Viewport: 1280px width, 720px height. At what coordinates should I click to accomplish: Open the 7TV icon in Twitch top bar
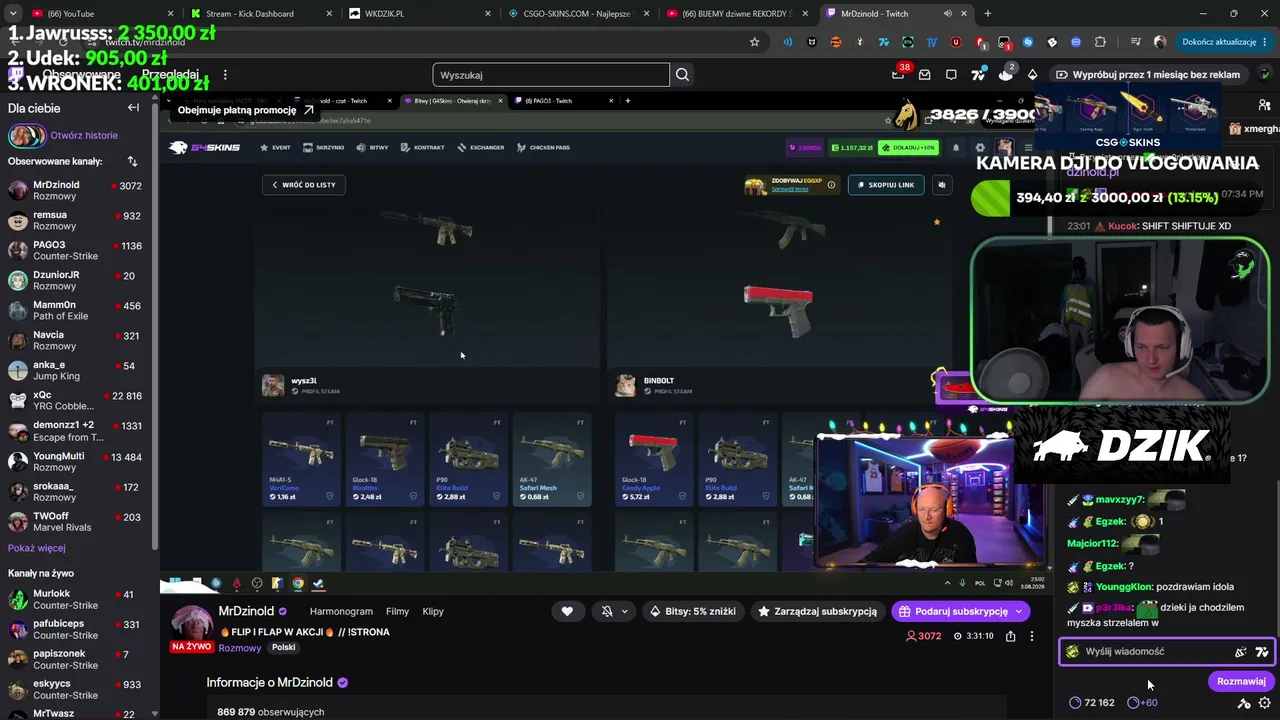click(978, 75)
